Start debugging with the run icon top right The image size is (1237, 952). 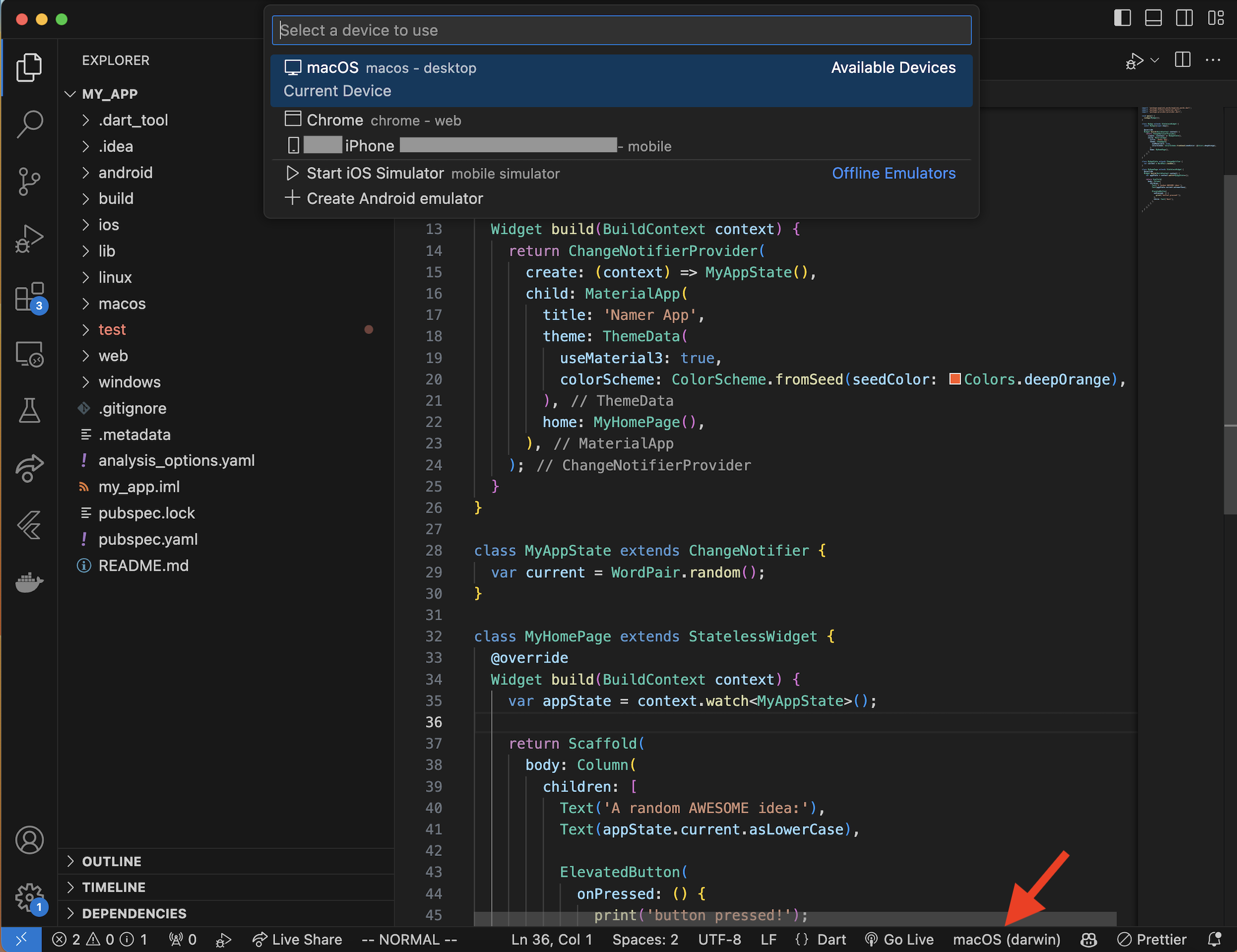(x=1135, y=60)
